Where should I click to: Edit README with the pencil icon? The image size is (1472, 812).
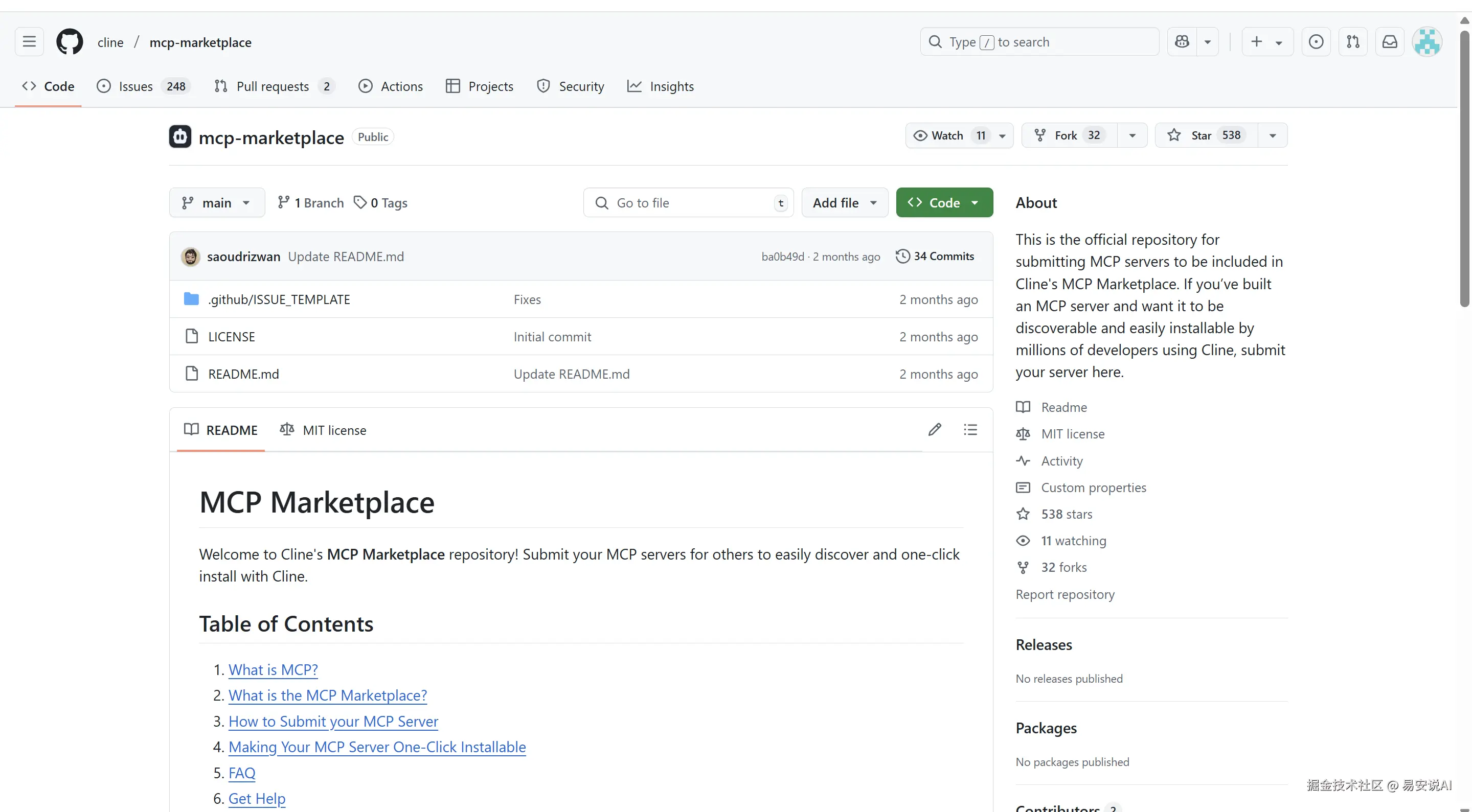point(934,429)
